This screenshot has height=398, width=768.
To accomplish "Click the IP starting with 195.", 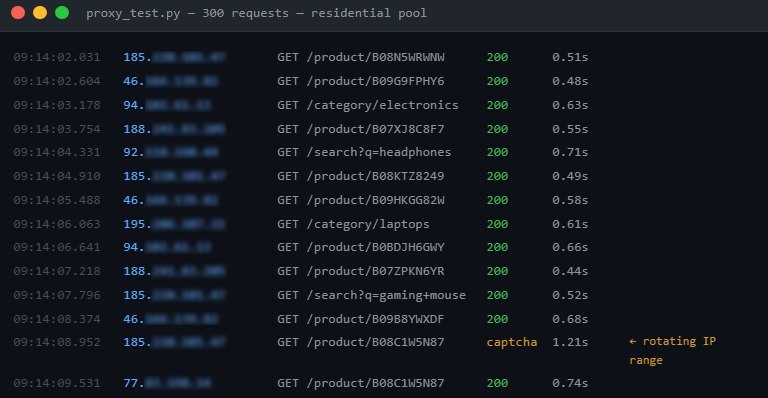I will 174,224.
